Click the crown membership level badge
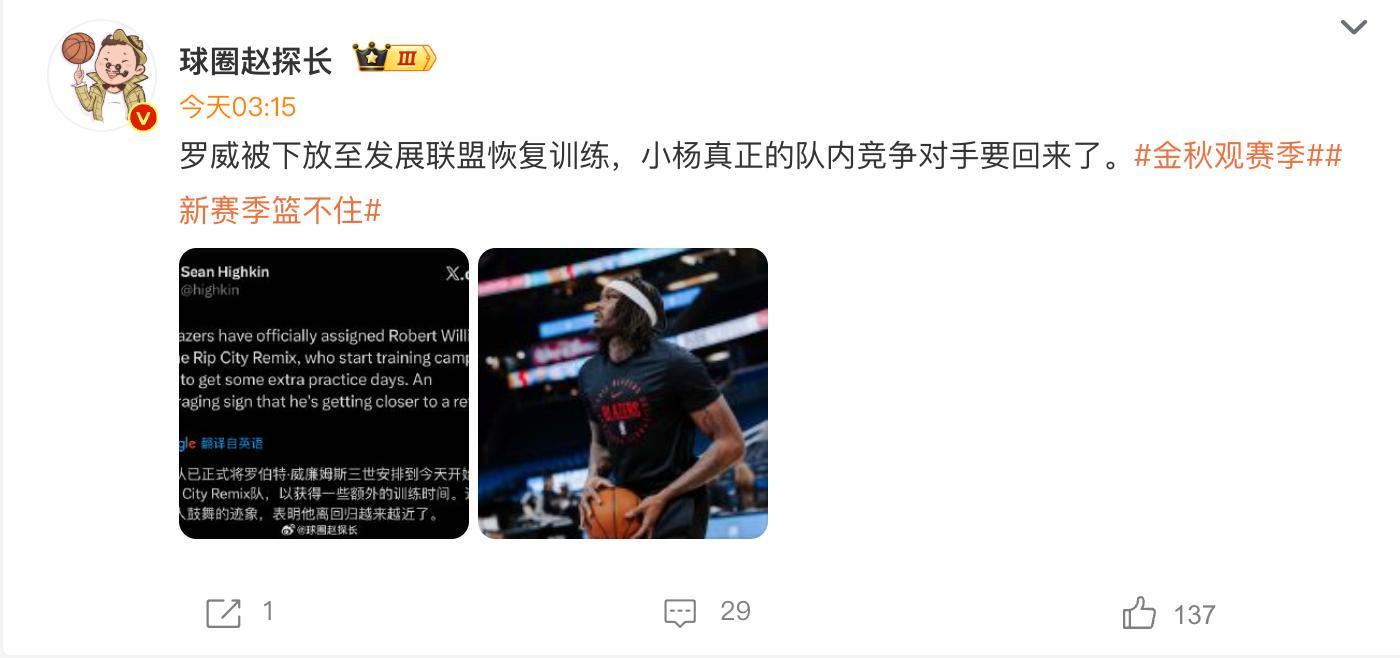 [395, 59]
